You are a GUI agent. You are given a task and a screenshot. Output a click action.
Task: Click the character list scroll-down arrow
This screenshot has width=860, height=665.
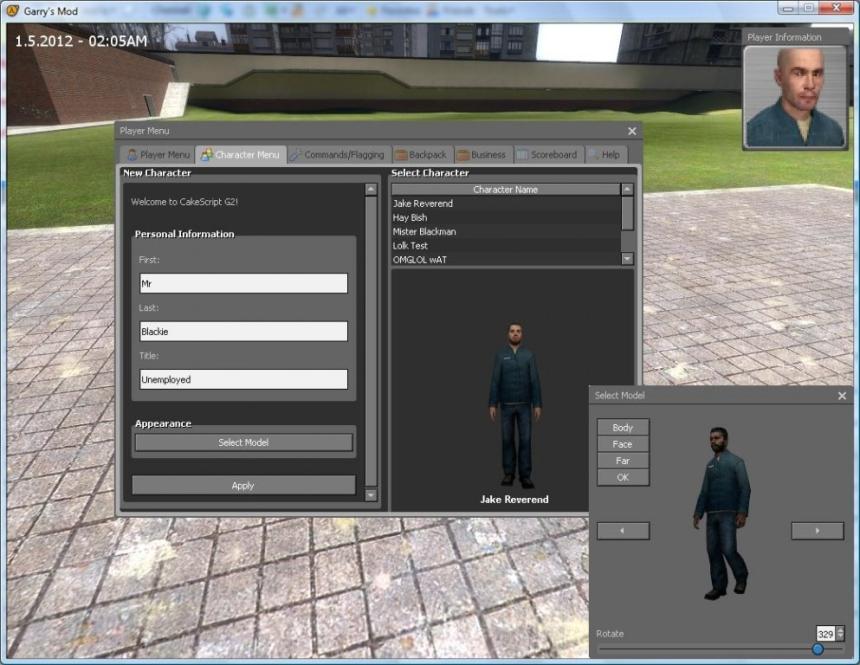[x=627, y=258]
